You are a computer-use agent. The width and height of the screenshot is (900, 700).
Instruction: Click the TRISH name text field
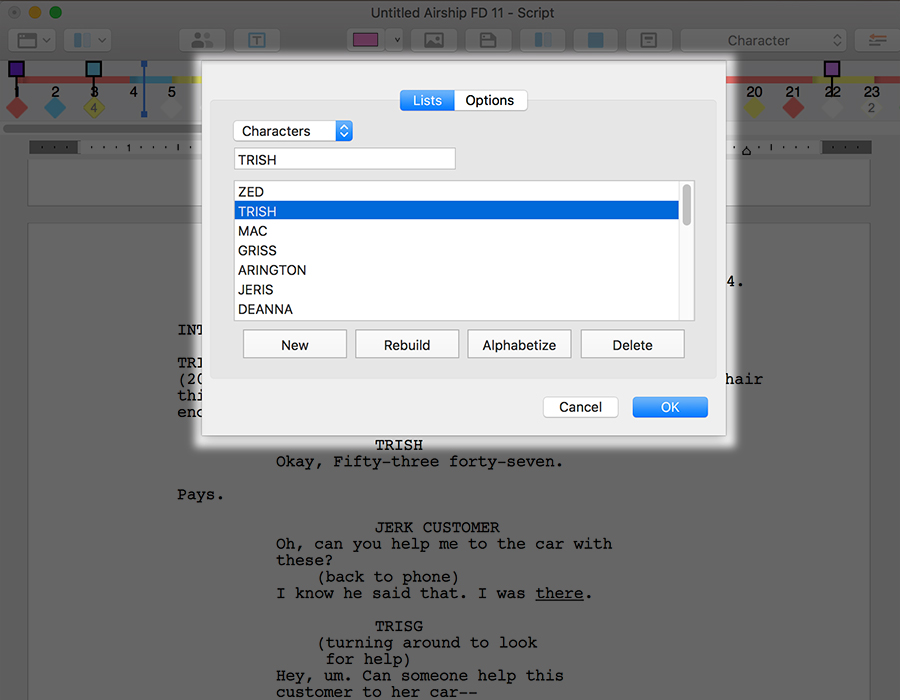[x=345, y=159]
